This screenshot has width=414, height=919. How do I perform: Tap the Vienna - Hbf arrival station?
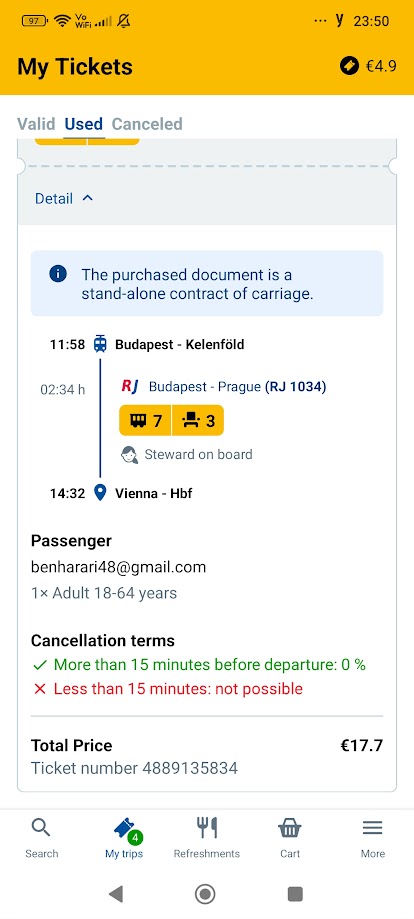click(154, 493)
